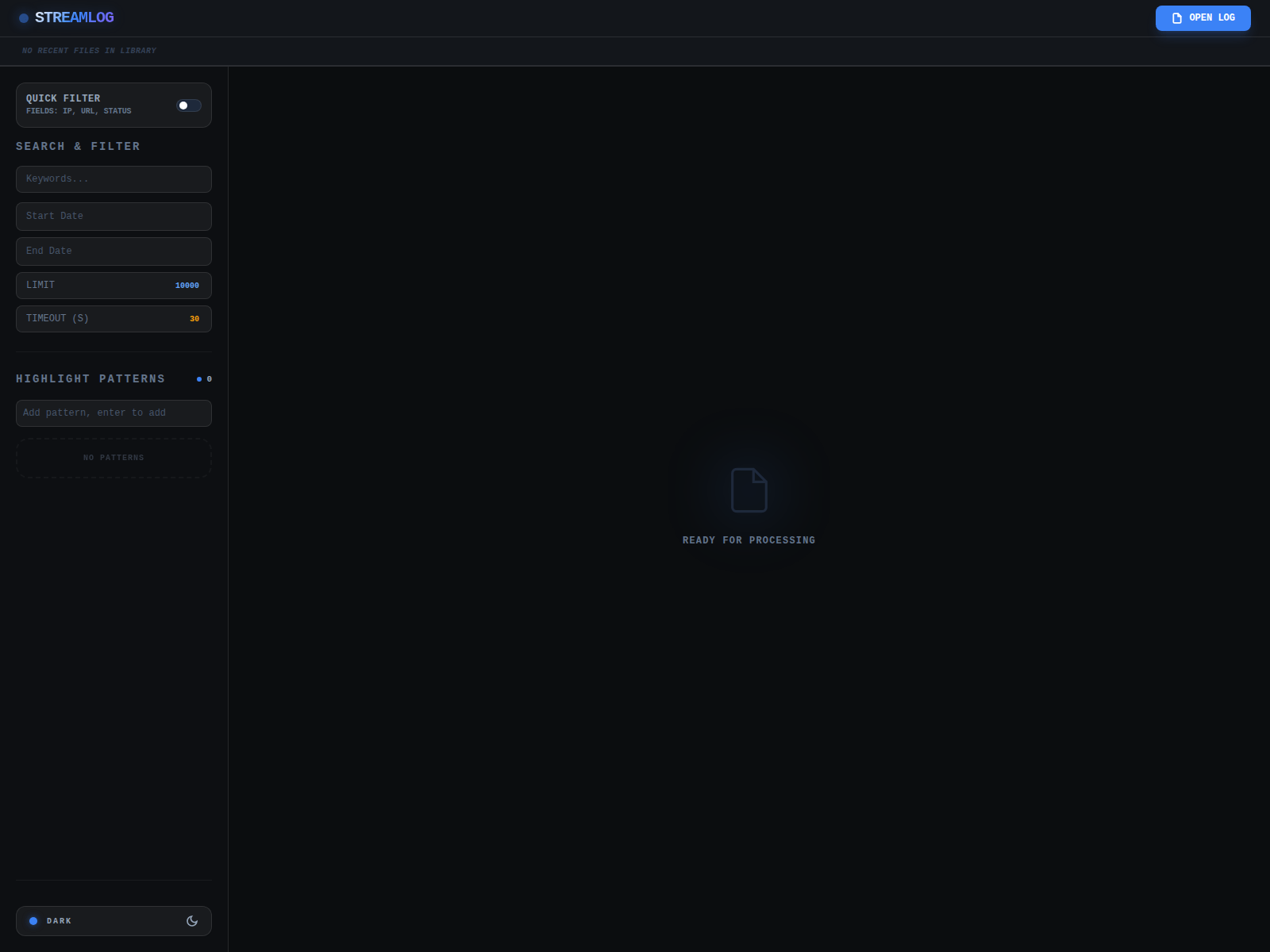The width and height of the screenshot is (1270, 952).
Task: Enable the Quick Filter toggle switch
Action: pyautogui.click(x=189, y=106)
